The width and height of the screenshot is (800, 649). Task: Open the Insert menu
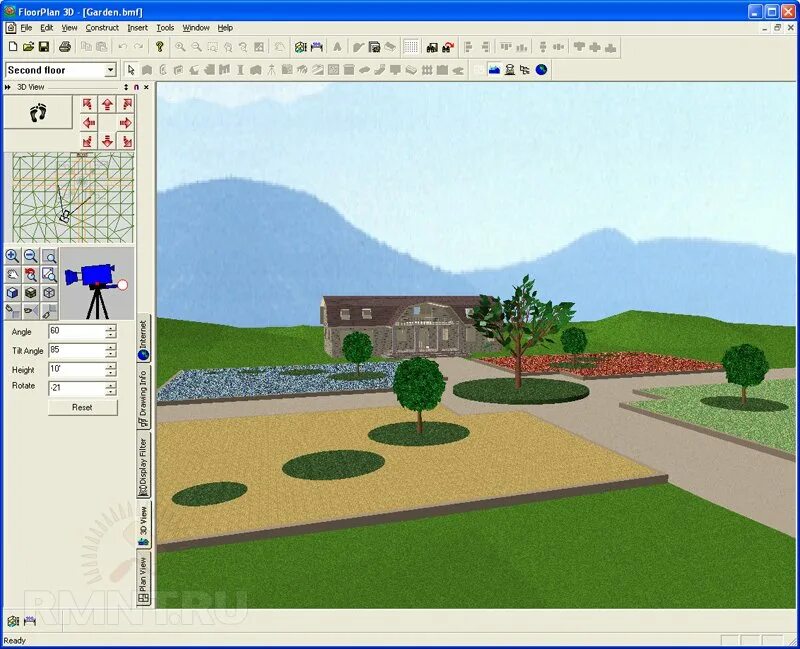137,28
